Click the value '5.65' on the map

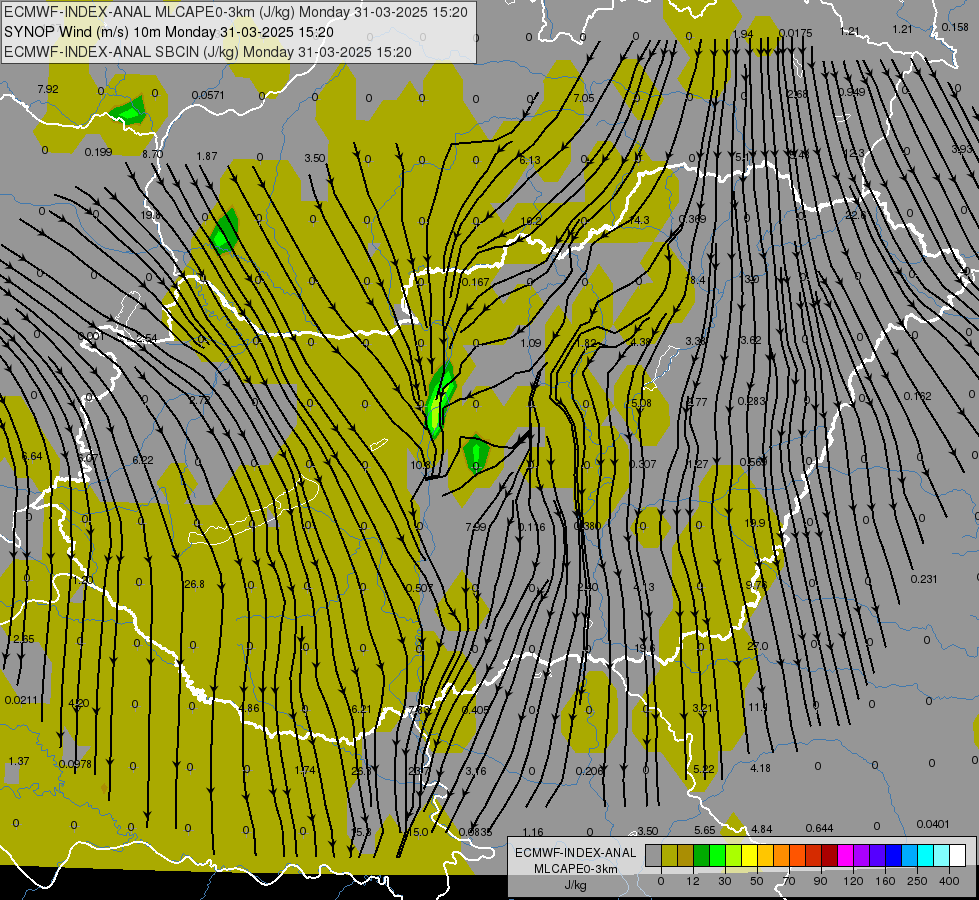(704, 830)
